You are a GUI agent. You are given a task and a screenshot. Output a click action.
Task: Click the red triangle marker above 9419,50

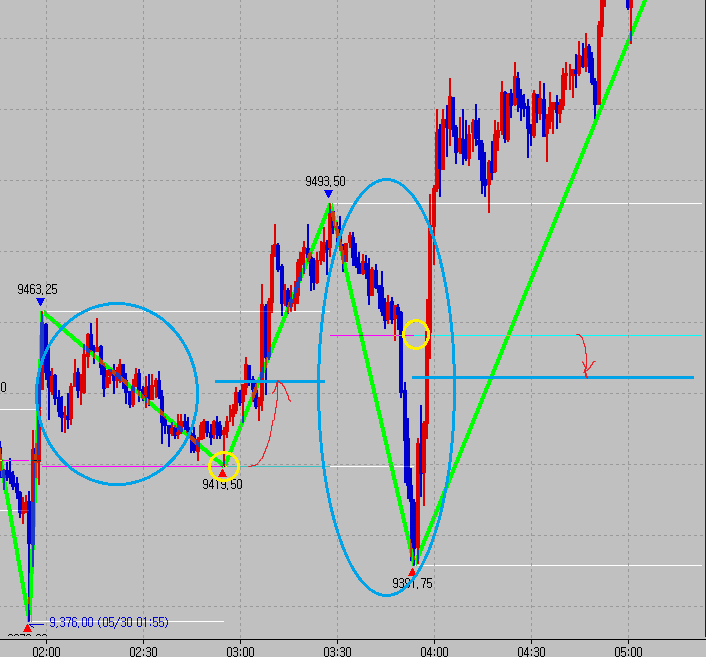click(222, 473)
